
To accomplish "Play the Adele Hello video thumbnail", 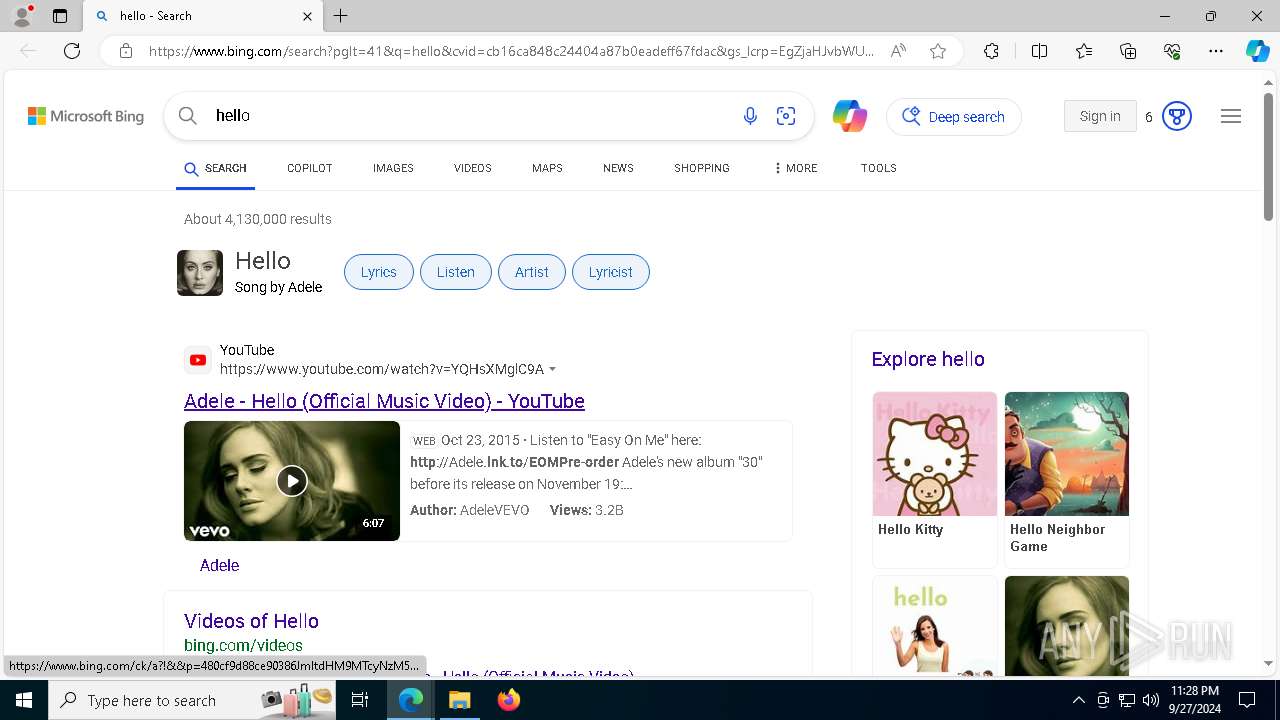I will click(x=292, y=481).
